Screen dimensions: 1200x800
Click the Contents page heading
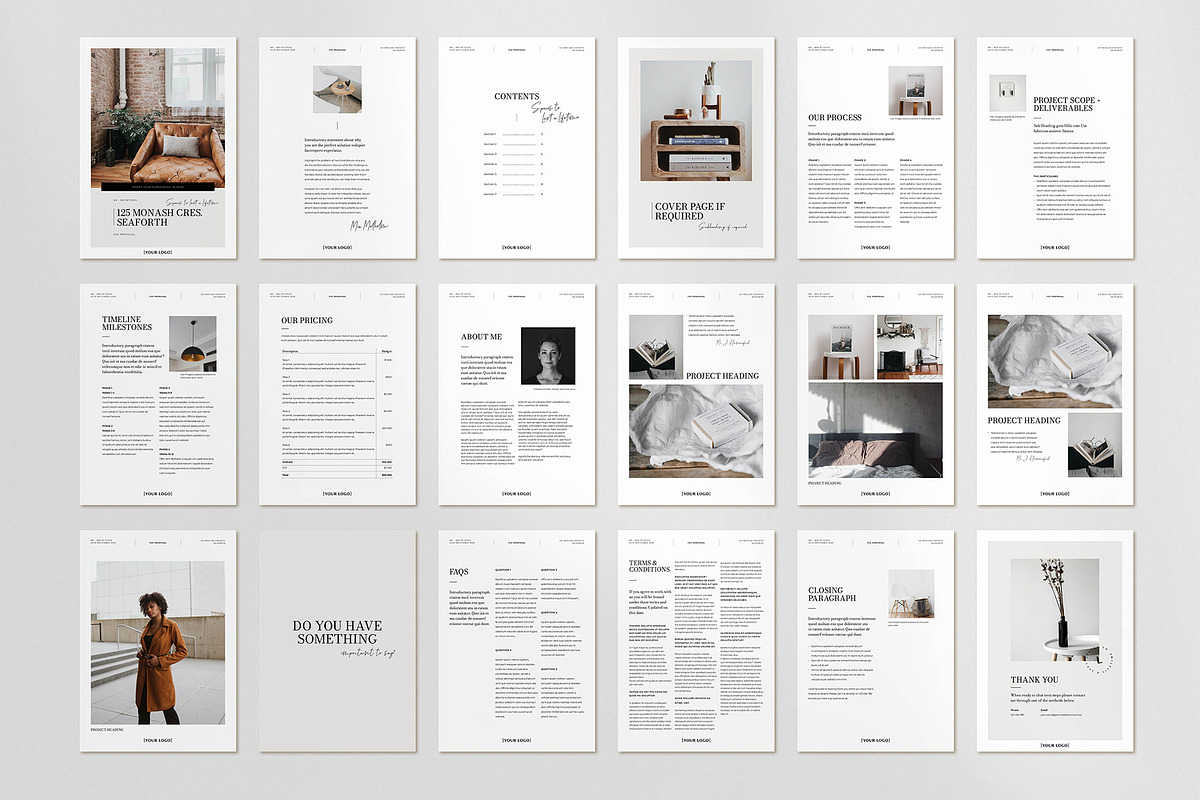[519, 95]
